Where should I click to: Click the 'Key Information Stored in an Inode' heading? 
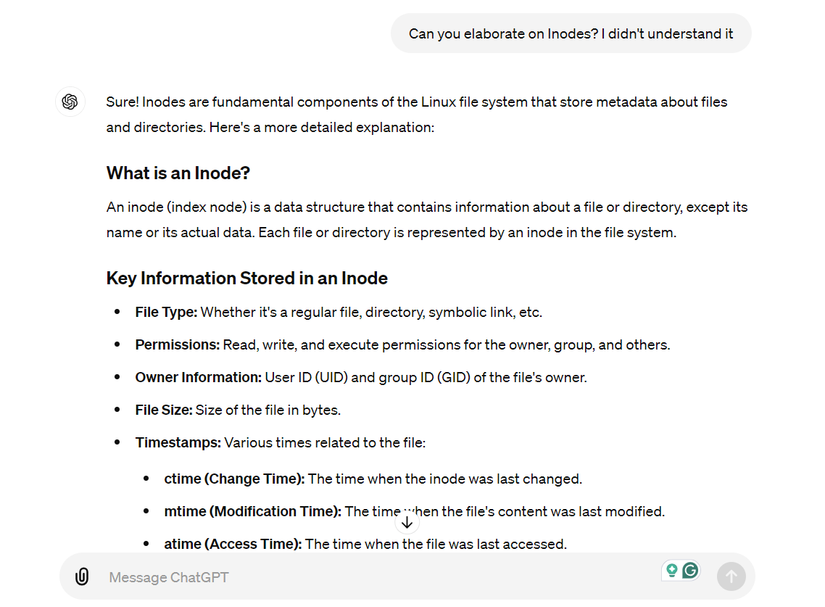247,278
